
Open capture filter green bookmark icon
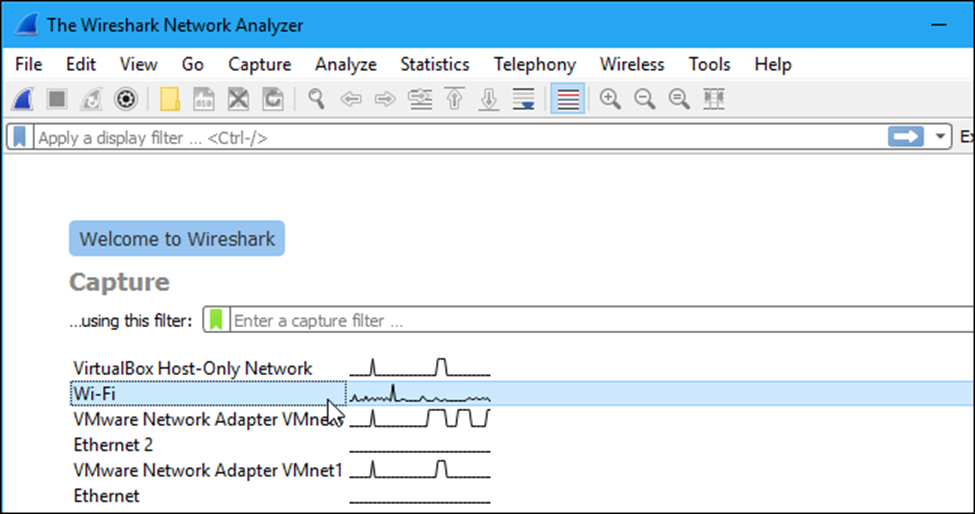point(216,320)
